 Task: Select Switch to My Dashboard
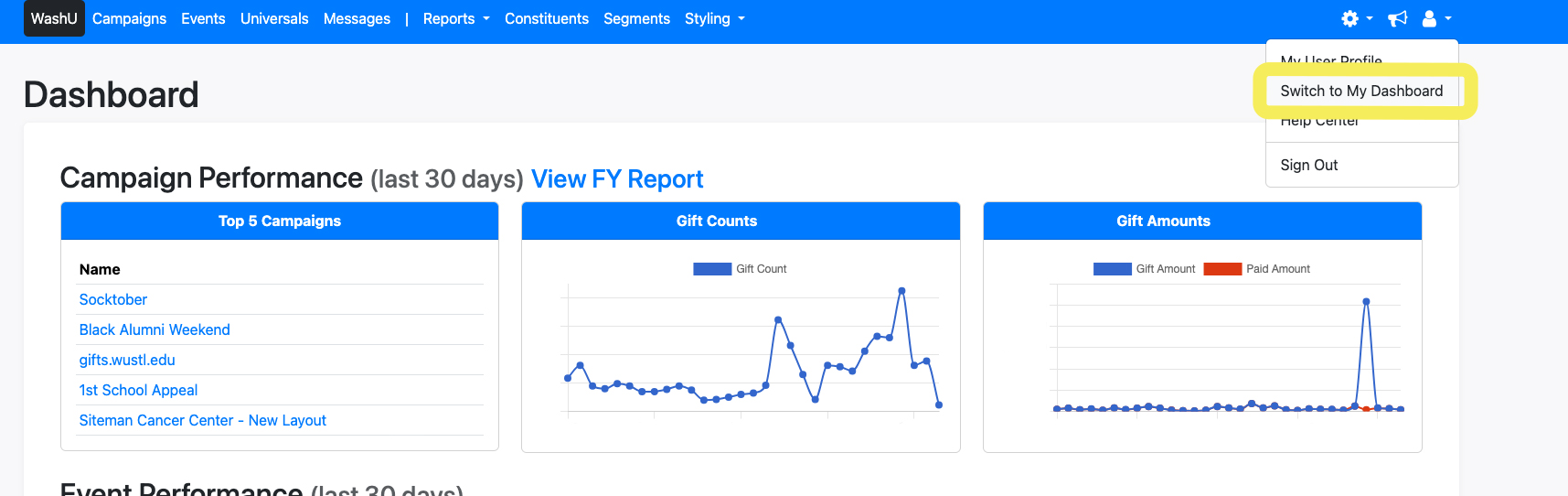(1361, 91)
